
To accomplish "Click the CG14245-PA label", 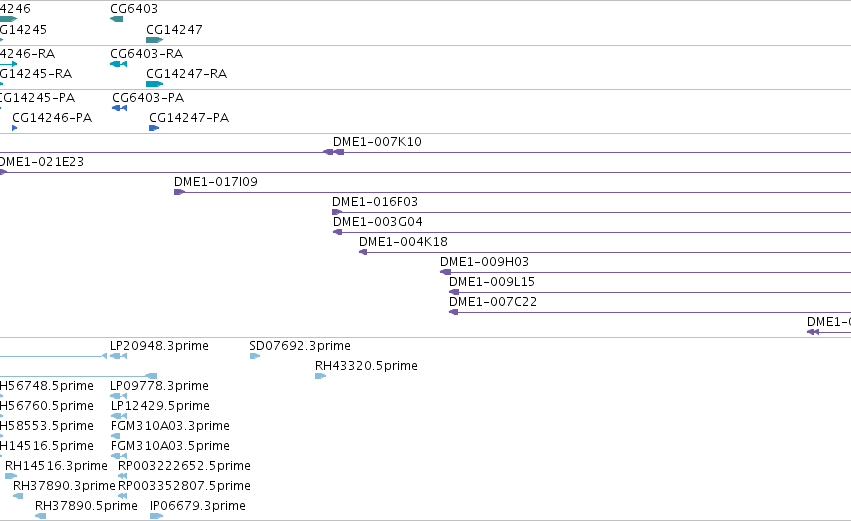I will (x=37, y=98).
